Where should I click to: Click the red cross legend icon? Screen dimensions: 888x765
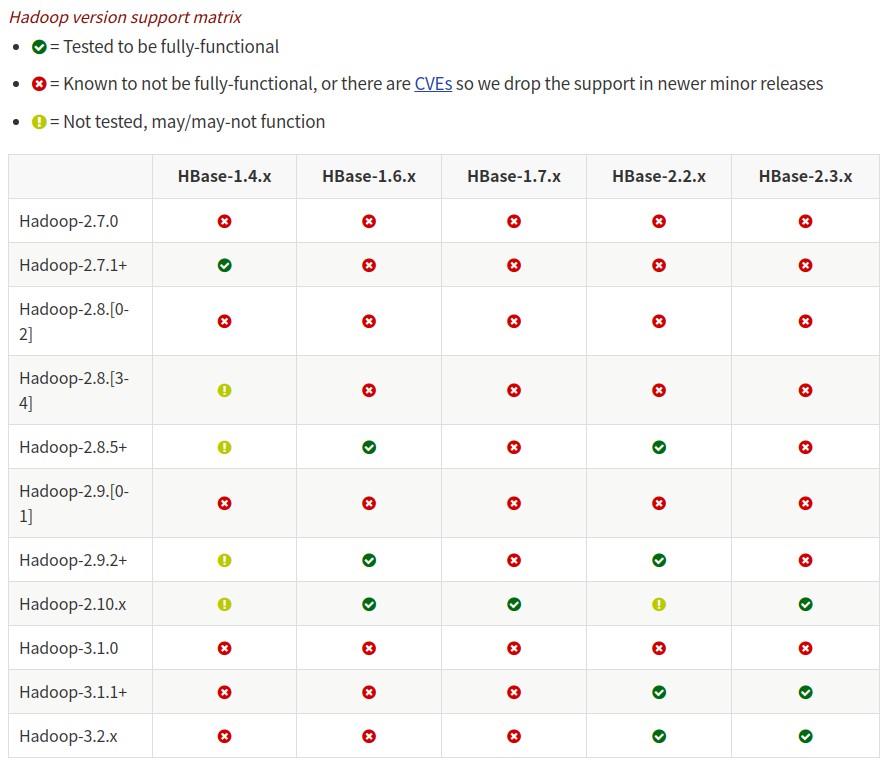click(39, 84)
